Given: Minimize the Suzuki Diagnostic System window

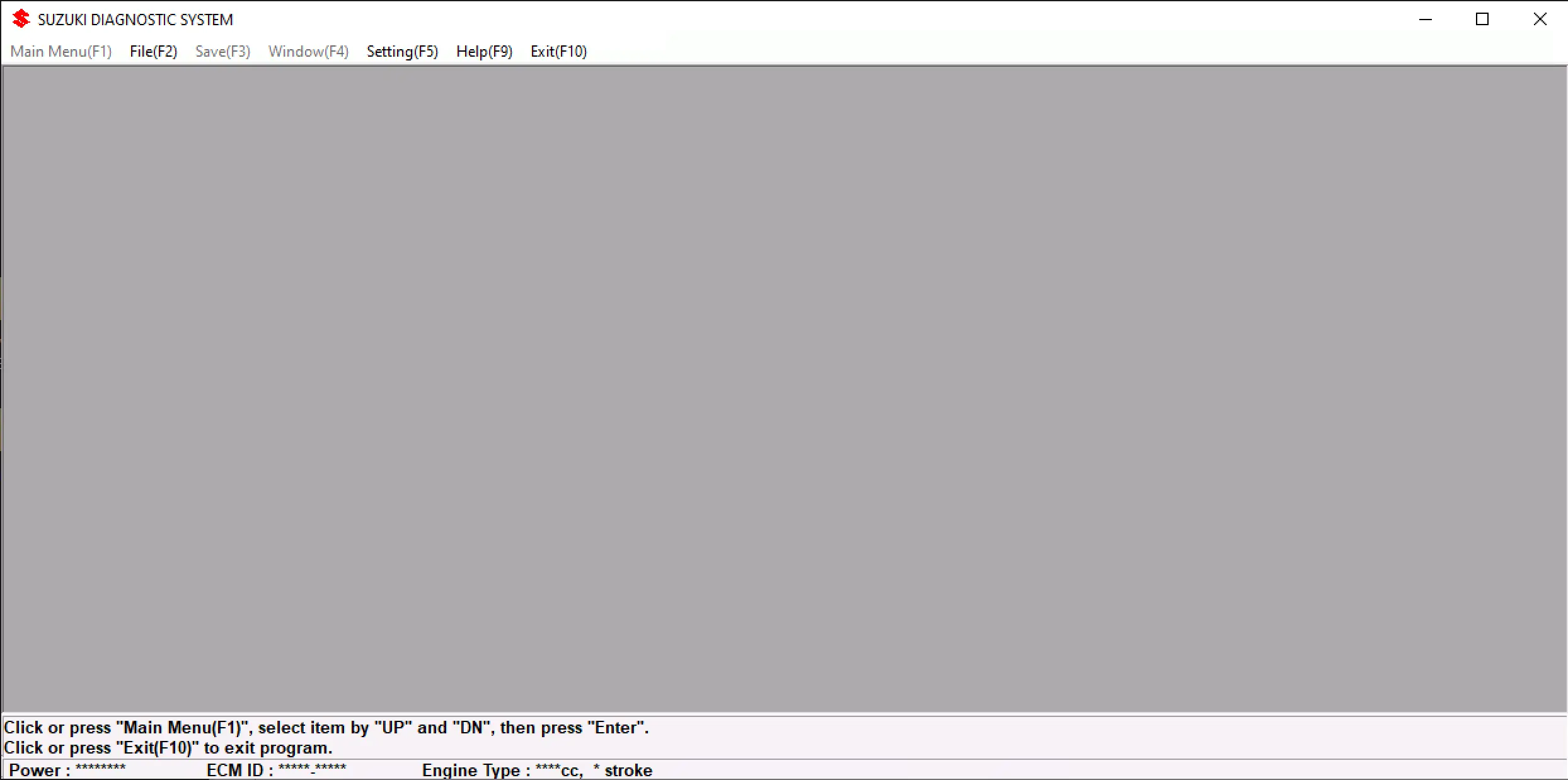Looking at the screenshot, I should 1426,20.
